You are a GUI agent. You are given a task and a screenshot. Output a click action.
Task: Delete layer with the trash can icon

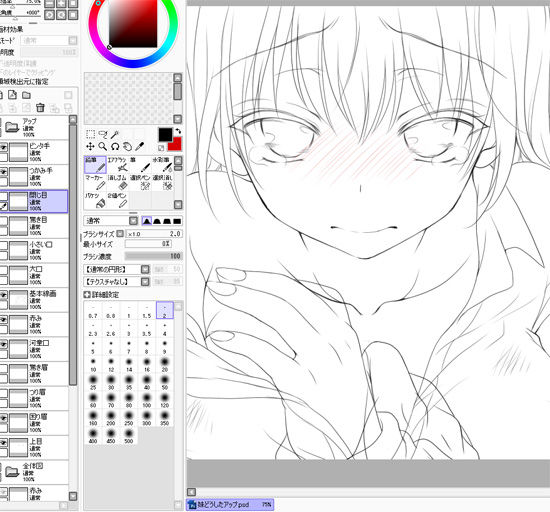(x=40, y=108)
